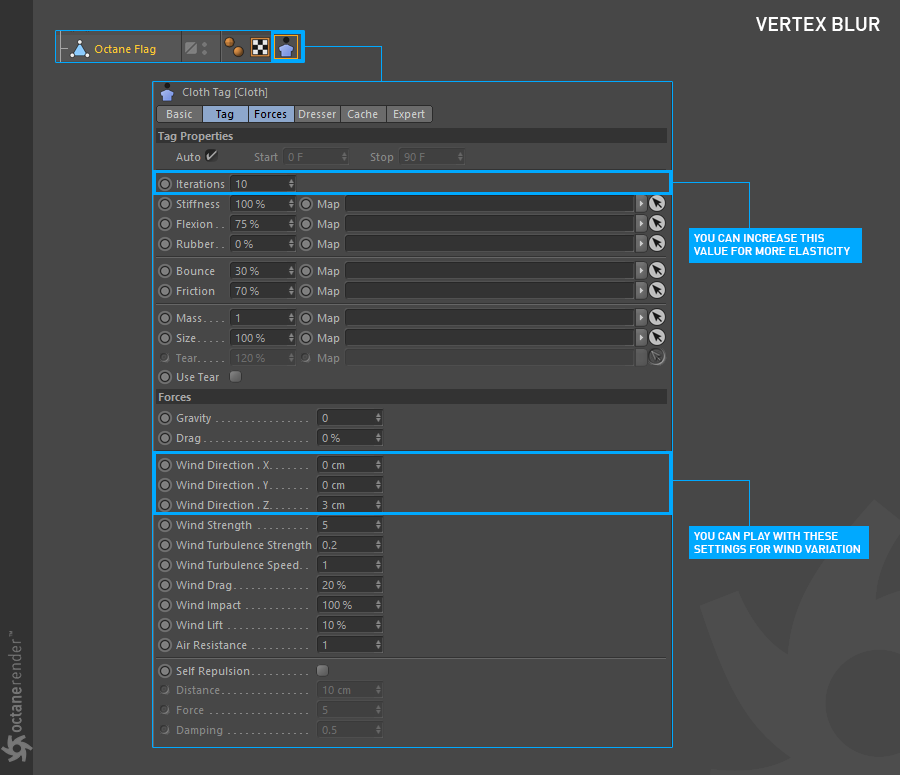Click the Phong spheres tag on Octane Flag

pos(234,47)
